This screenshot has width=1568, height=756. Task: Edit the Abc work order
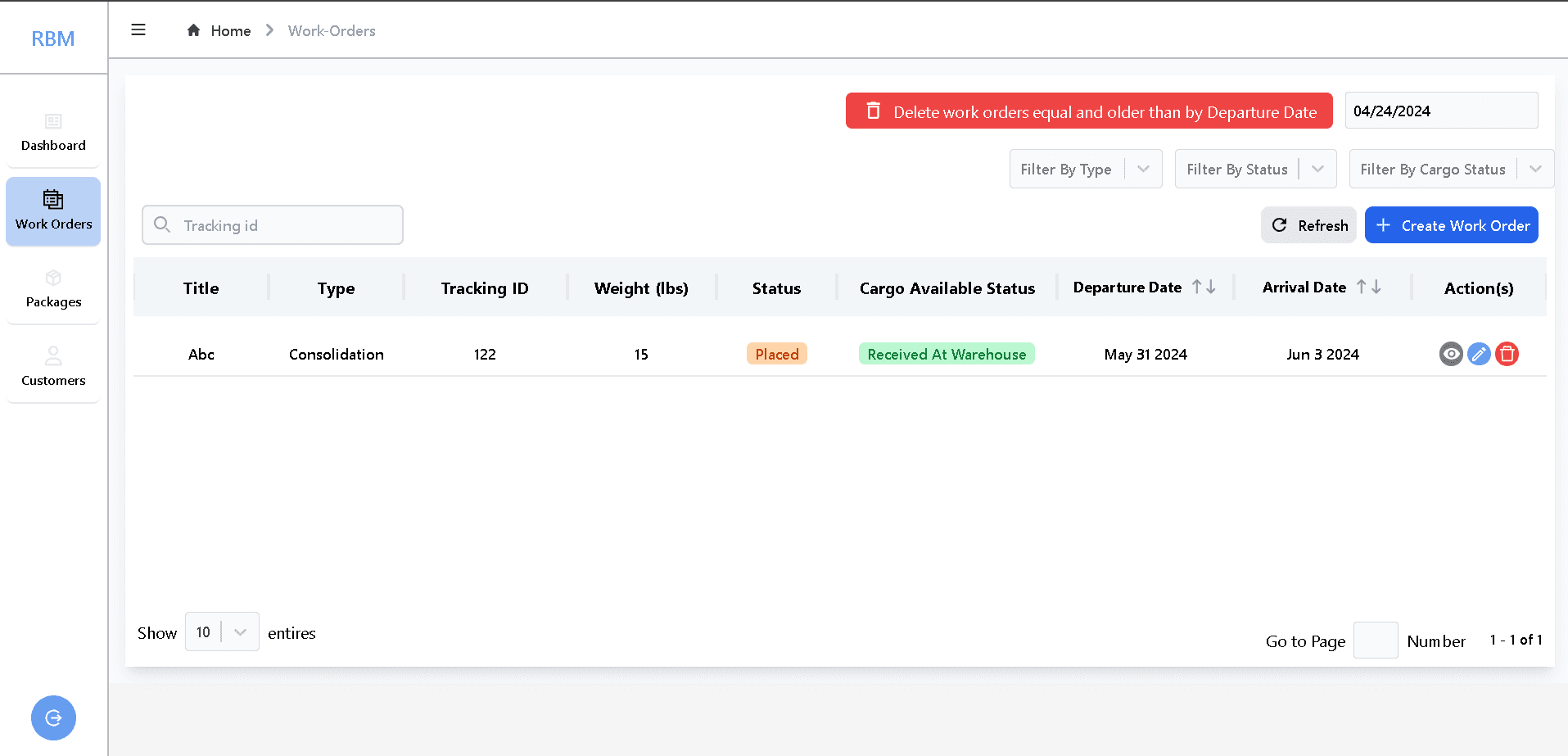[x=1479, y=354]
